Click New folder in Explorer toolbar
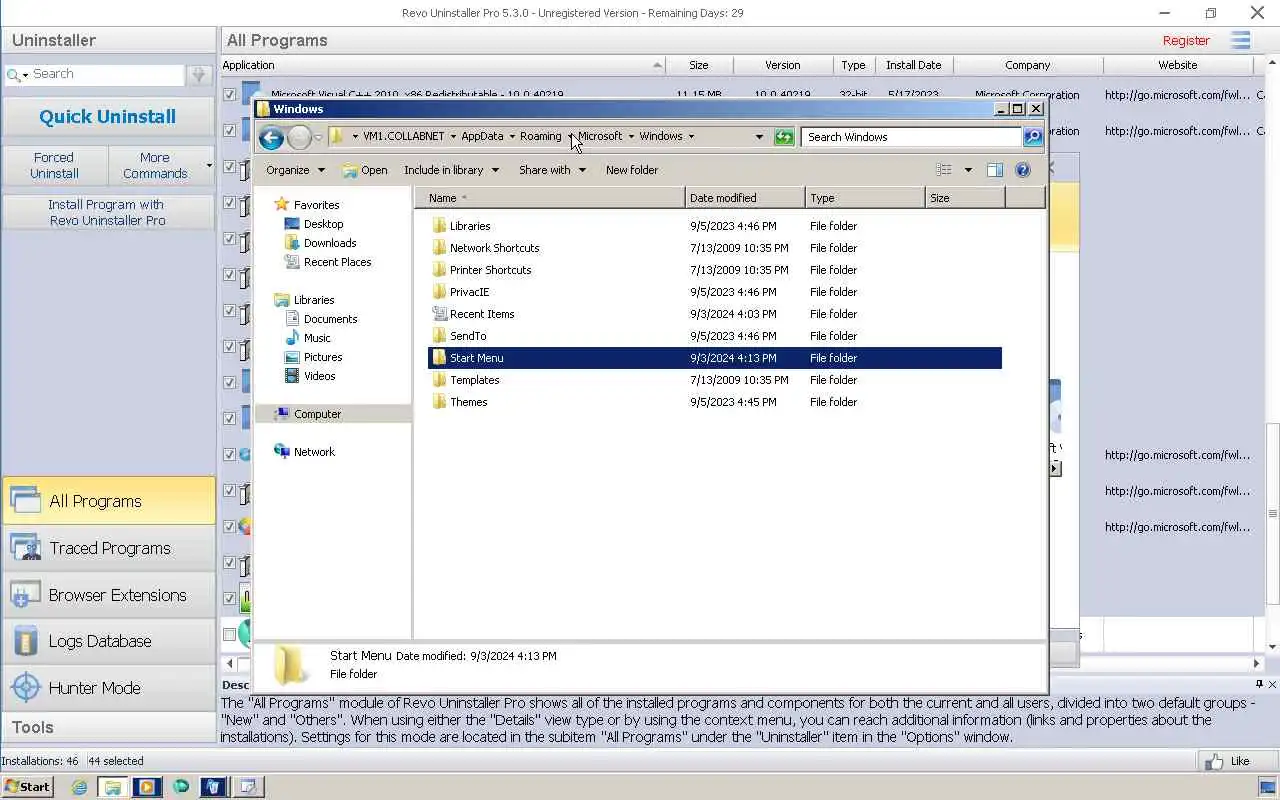 click(x=632, y=170)
